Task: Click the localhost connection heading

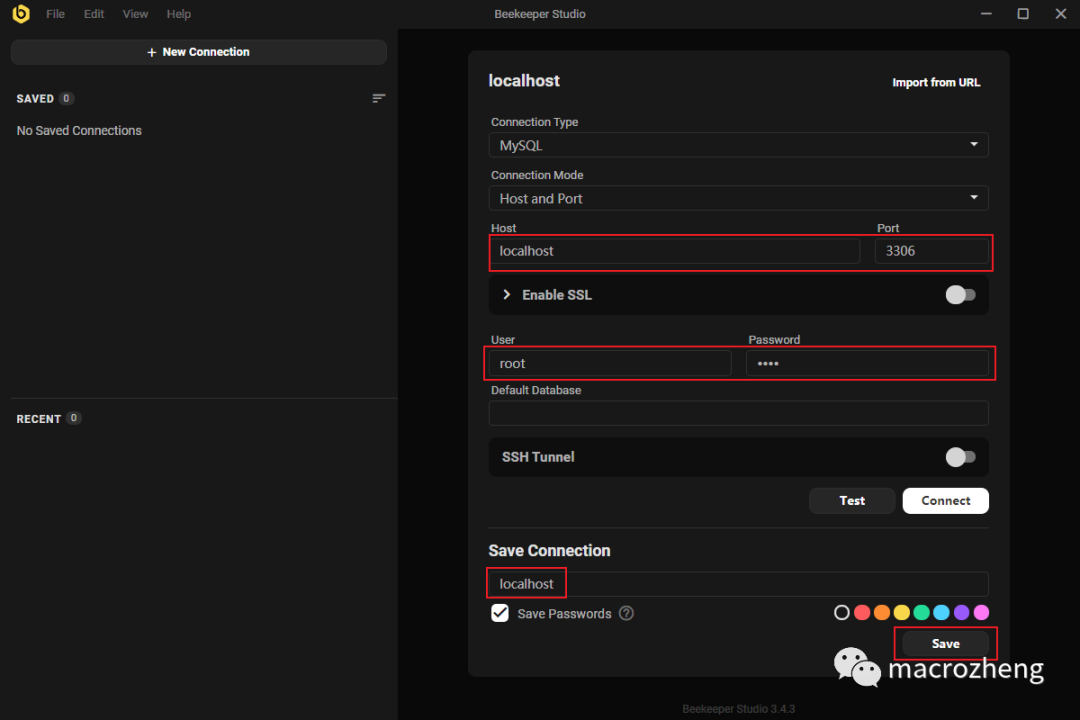Action: [x=524, y=81]
